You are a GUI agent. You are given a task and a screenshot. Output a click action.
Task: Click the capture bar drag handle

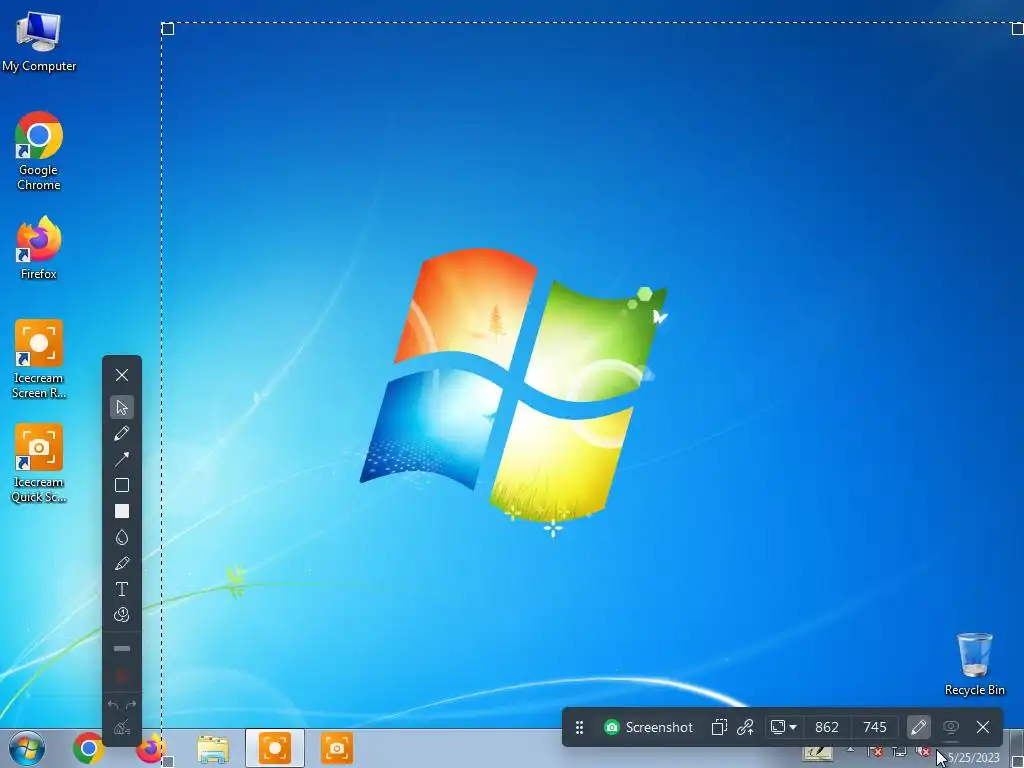pyautogui.click(x=579, y=728)
